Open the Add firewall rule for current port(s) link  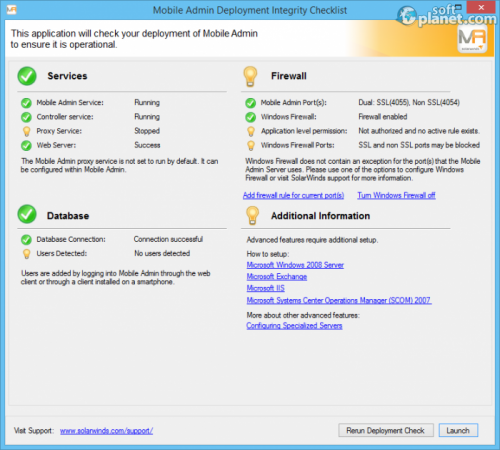click(293, 195)
